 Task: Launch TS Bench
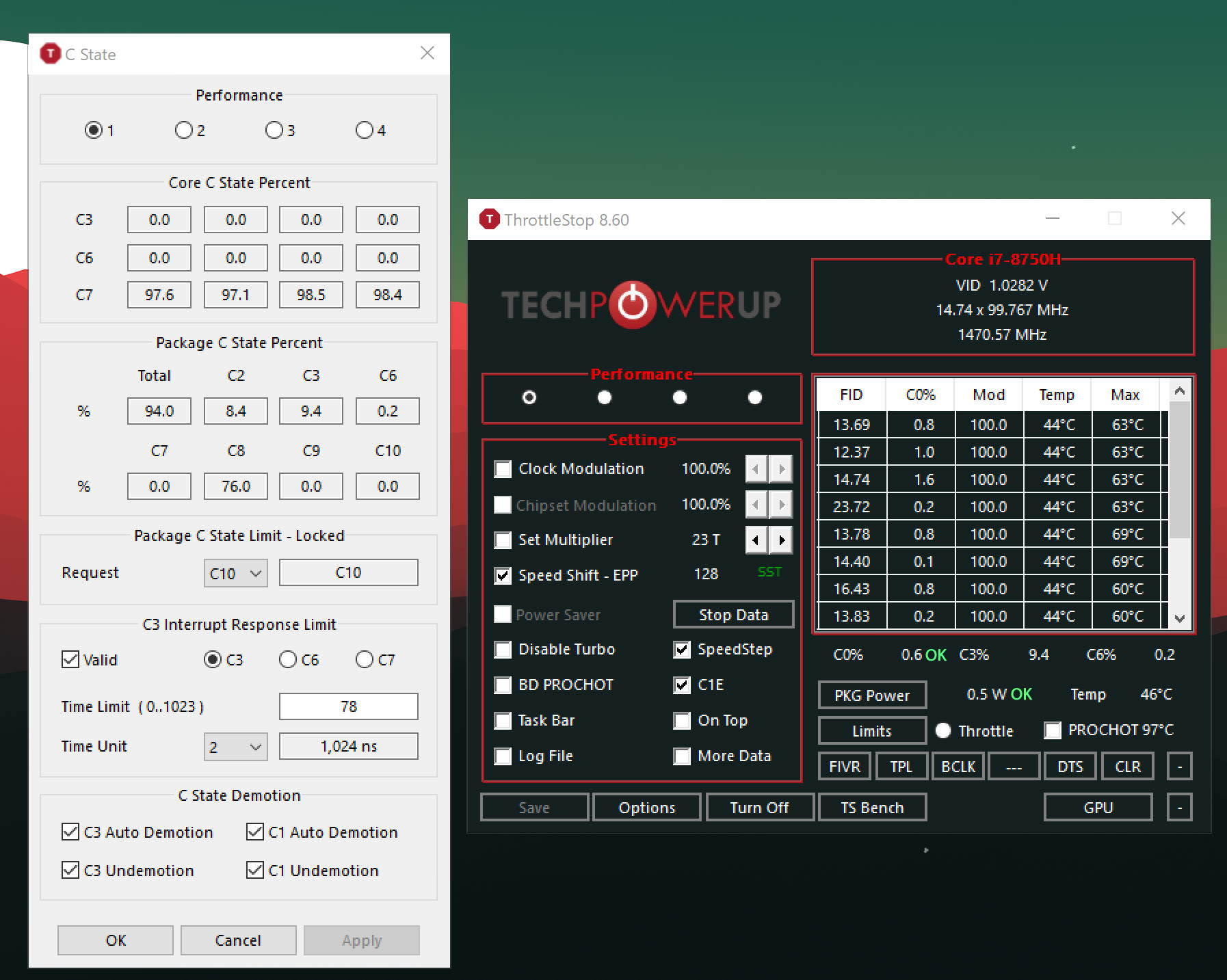click(872, 807)
